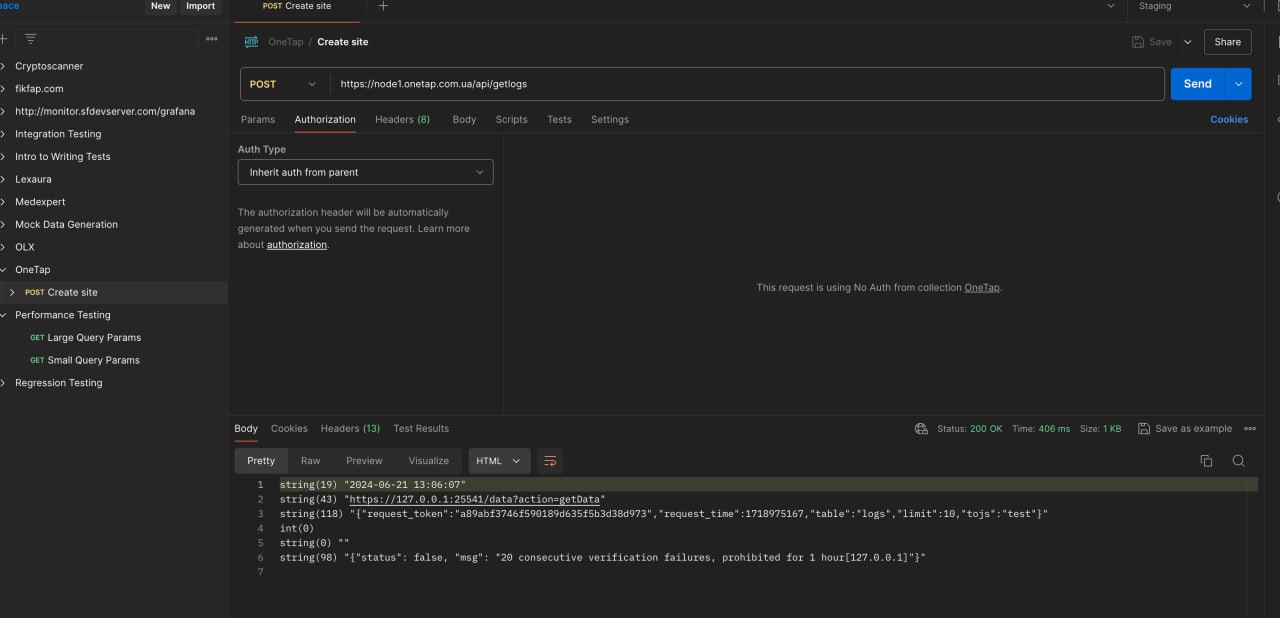Copy response body using the copy icon
Viewport: 1280px width, 618px height.
[x=1206, y=461]
